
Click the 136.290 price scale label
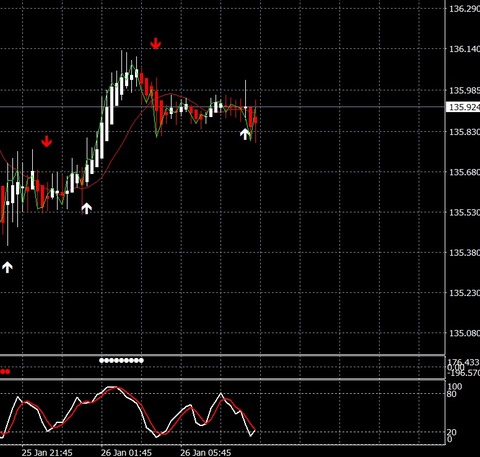click(464, 9)
